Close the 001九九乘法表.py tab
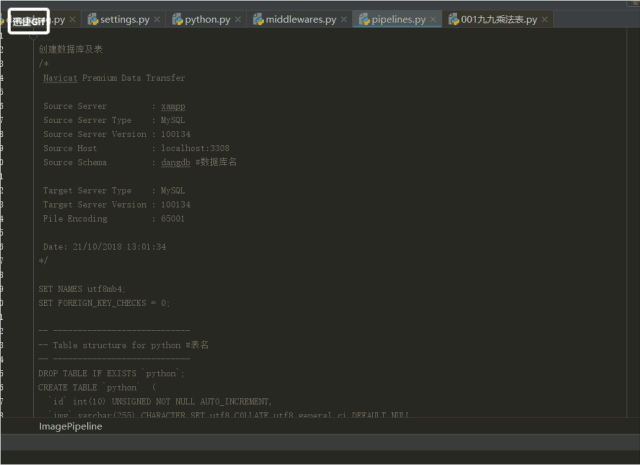The width and height of the screenshot is (640, 465). [x=544, y=19]
